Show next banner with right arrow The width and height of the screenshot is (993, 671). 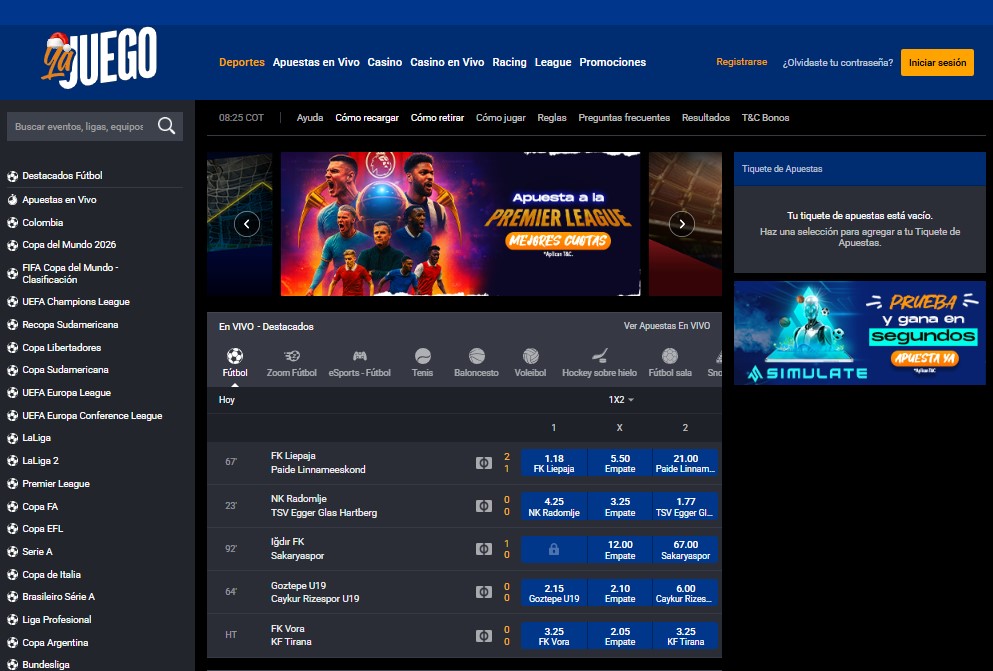point(682,223)
